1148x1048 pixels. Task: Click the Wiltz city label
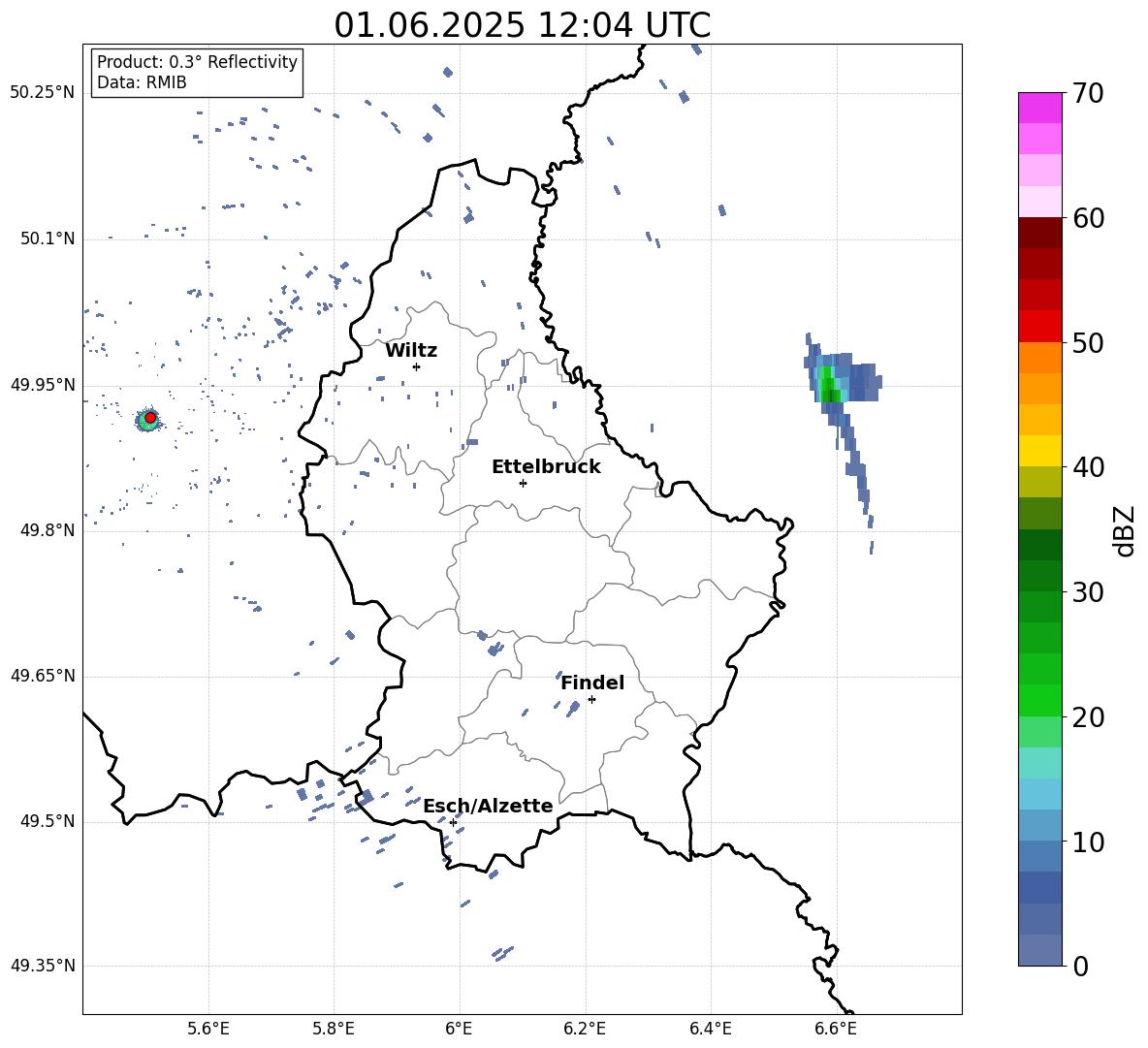pyautogui.click(x=411, y=351)
